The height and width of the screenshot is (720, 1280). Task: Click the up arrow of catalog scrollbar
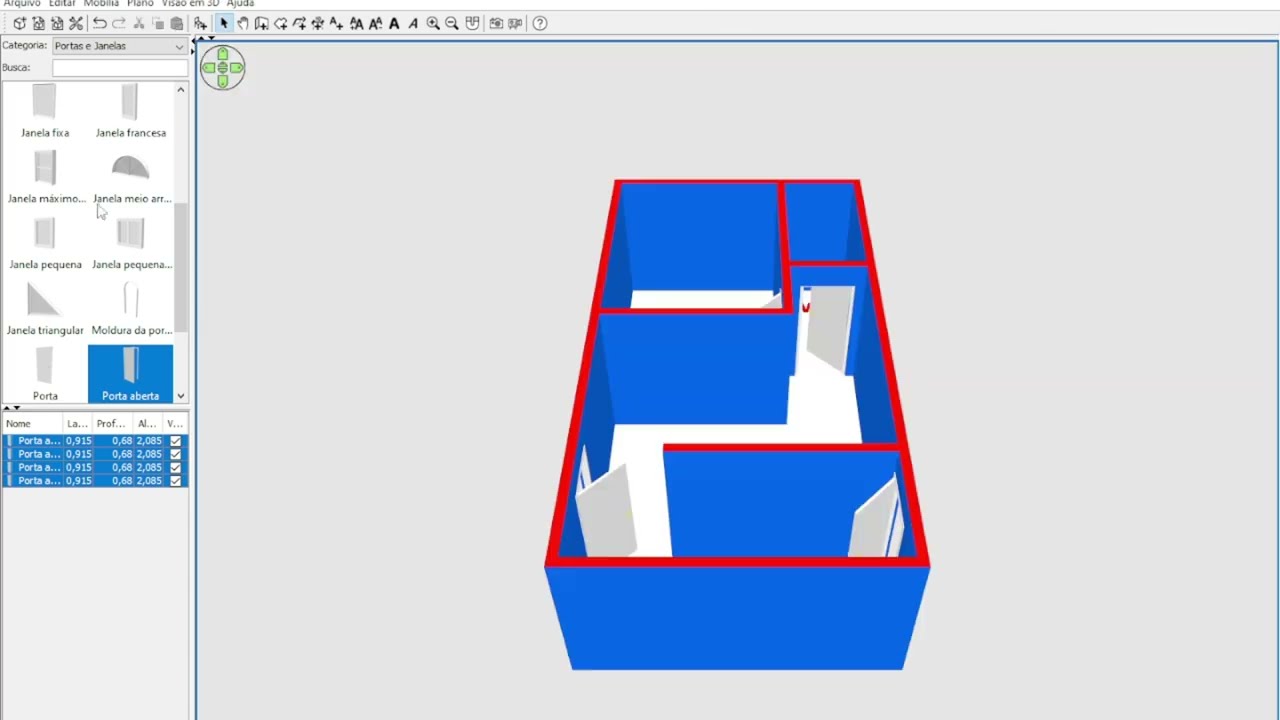[181, 90]
